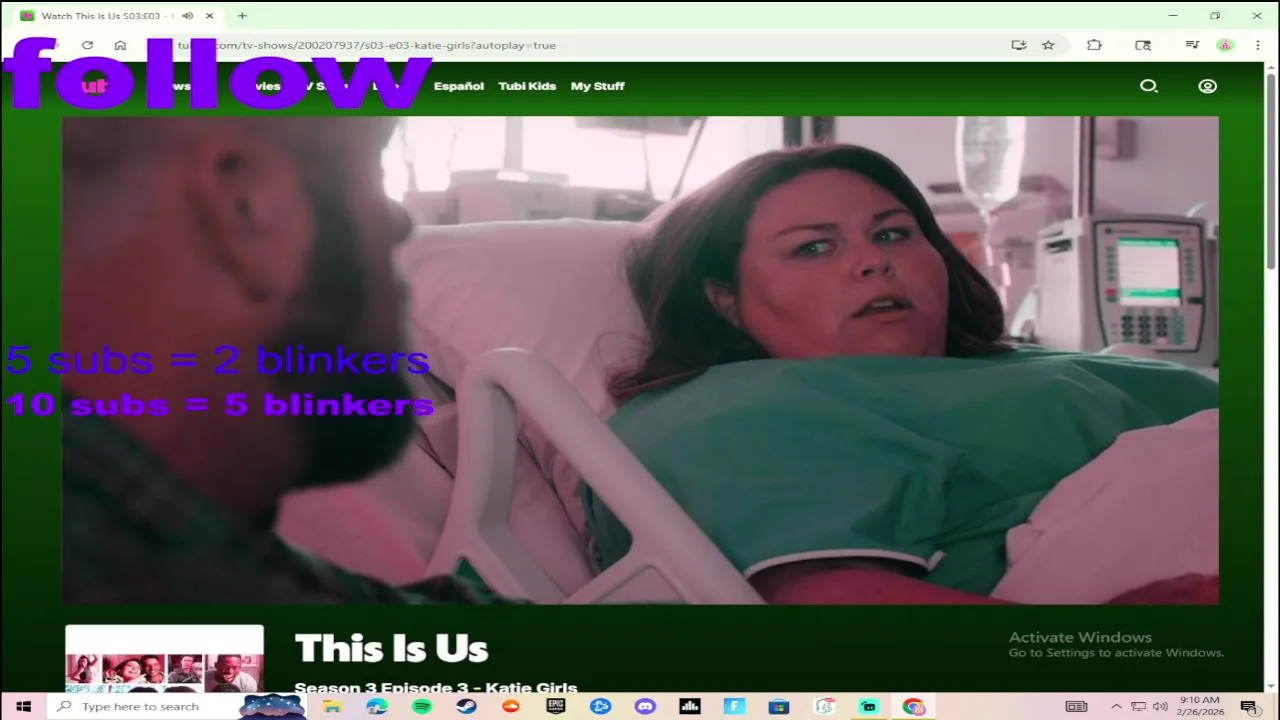The height and width of the screenshot is (720, 1280).
Task: Open the browser extensions menu
Action: [x=1094, y=45]
